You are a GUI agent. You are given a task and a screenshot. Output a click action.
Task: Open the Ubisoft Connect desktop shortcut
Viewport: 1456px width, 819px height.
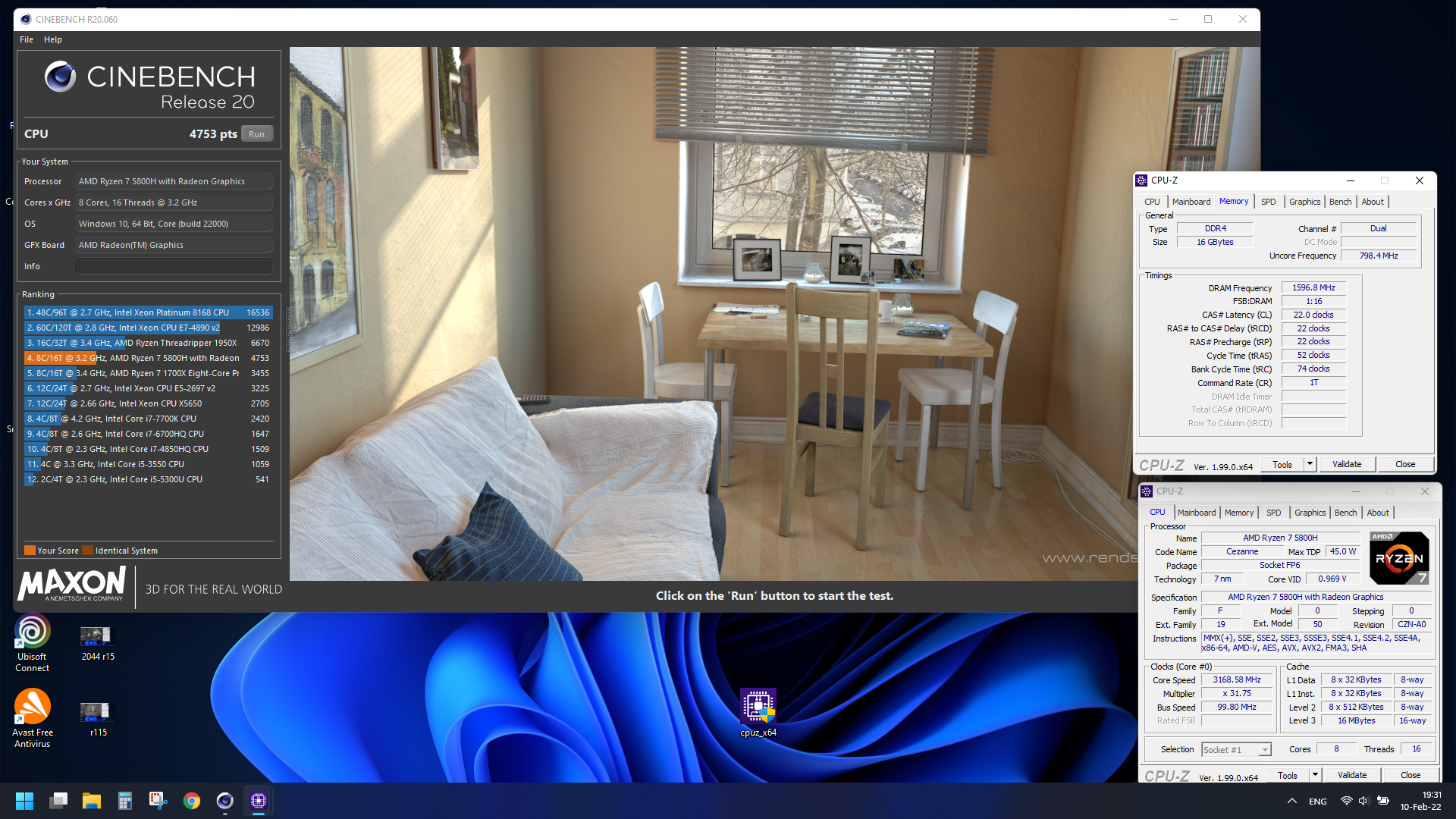click(33, 643)
